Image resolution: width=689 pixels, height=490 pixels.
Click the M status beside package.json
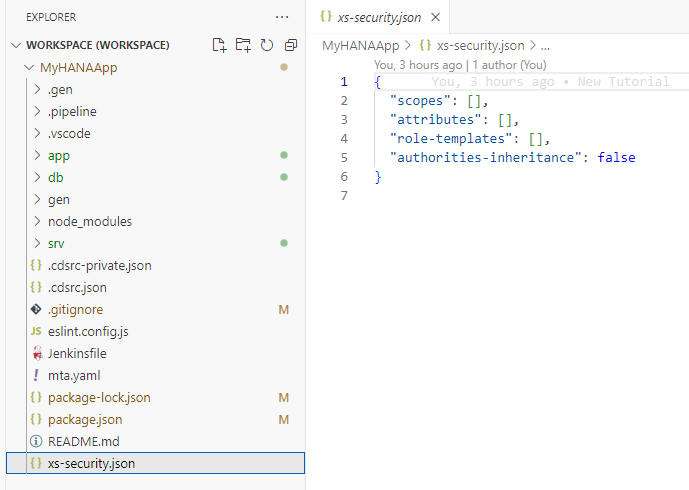point(284,420)
